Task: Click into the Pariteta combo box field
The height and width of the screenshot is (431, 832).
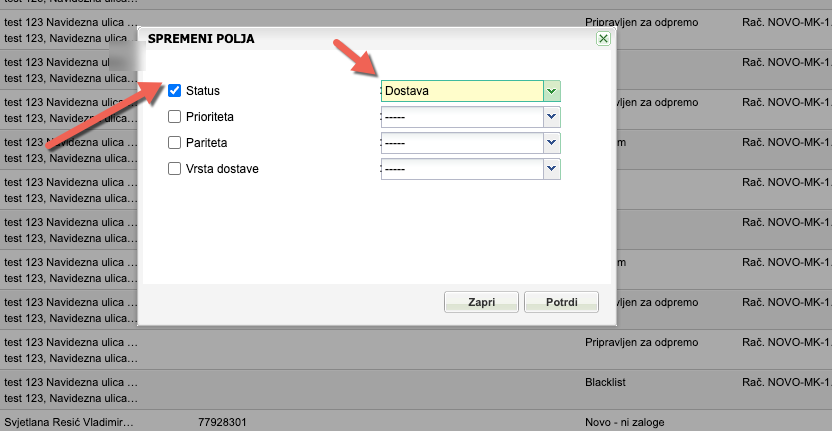Action: pyautogui.click(x=462, y=143)
